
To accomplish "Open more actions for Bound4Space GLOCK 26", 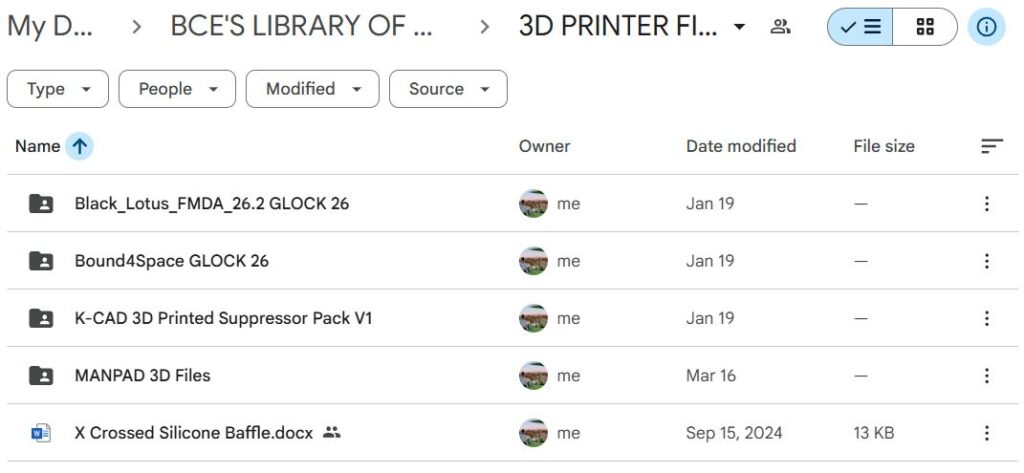I will (x=986, y=261).
